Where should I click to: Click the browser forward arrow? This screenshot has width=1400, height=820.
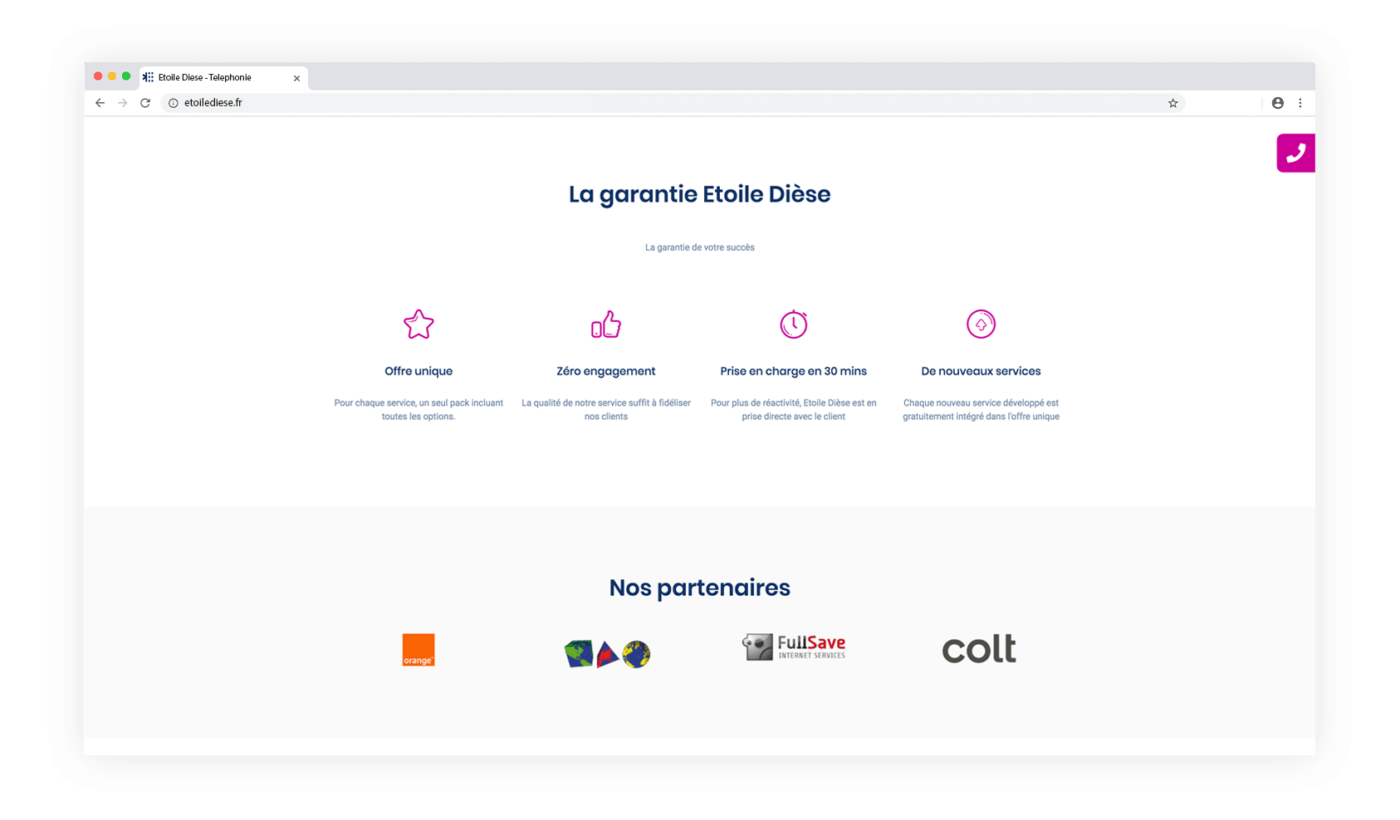(x=122, y=103)
